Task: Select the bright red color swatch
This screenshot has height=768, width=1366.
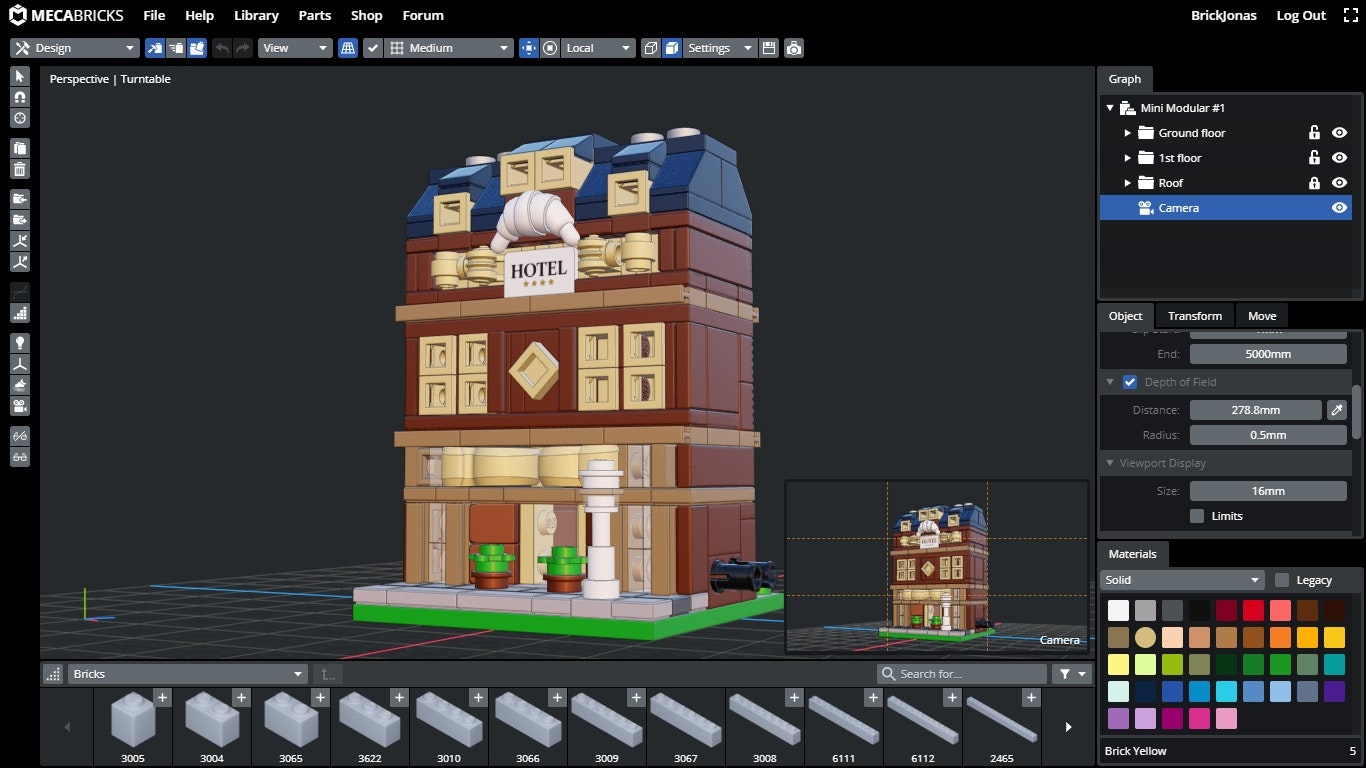Action: coord(1253,611)
